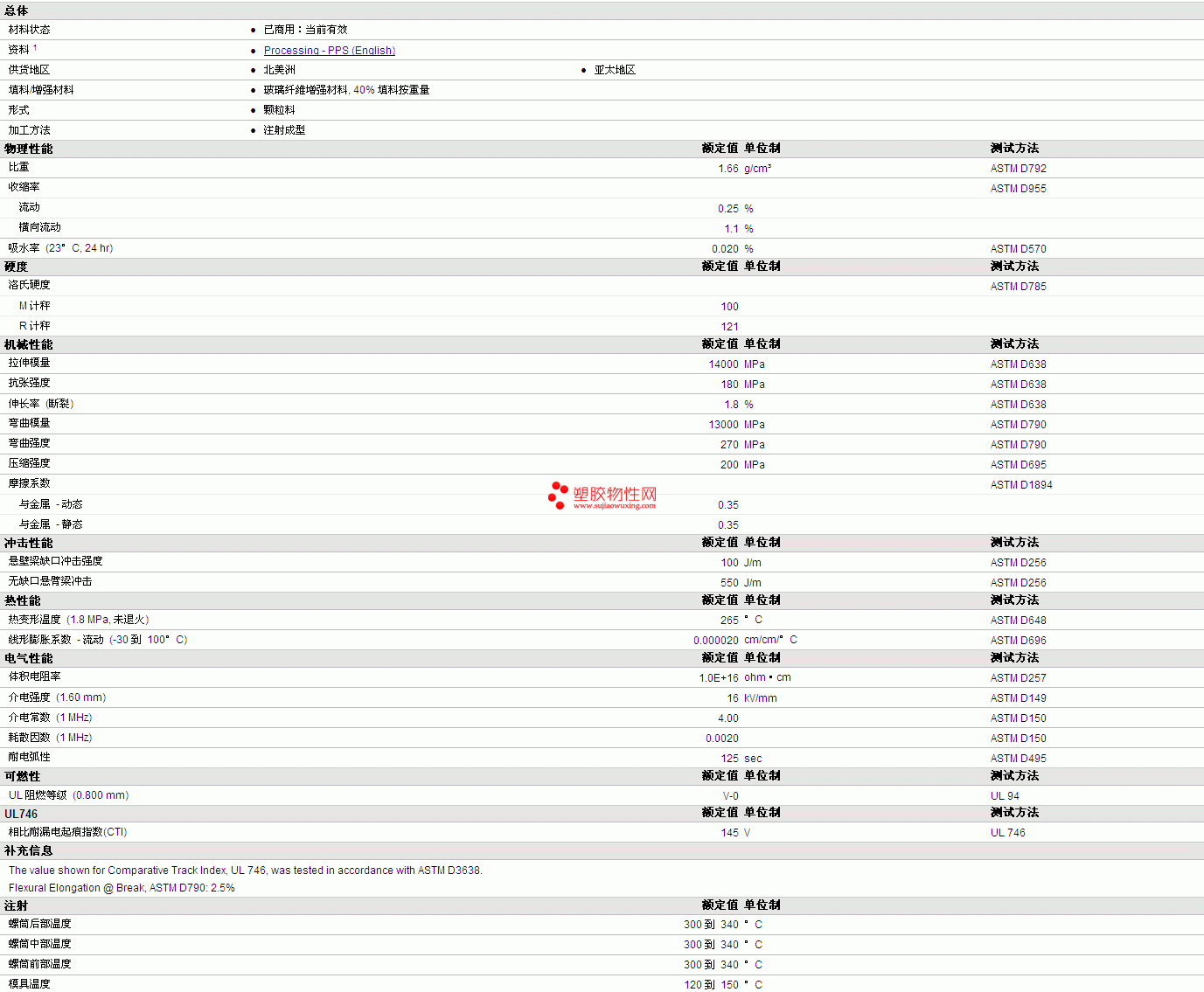
Task: Select unnotched Izod impact value 550
Action: point(730,583)
